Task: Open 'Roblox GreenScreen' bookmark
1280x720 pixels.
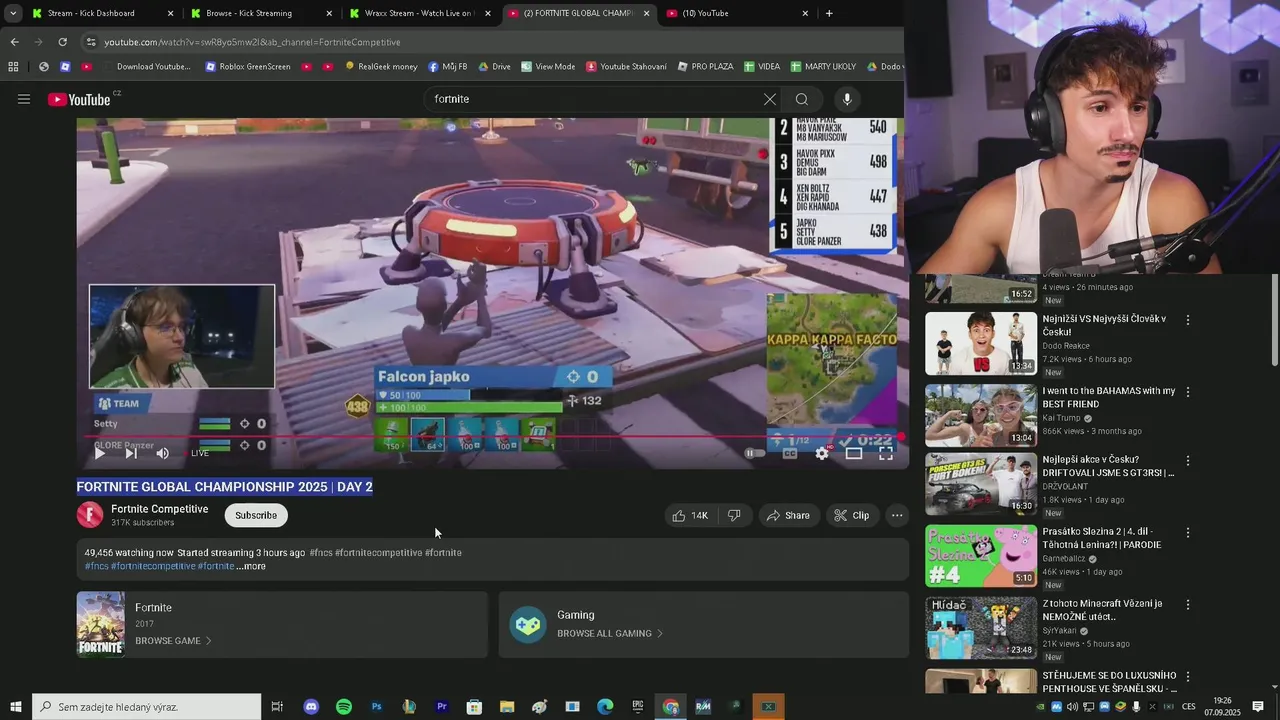Action: pos(248,67)
